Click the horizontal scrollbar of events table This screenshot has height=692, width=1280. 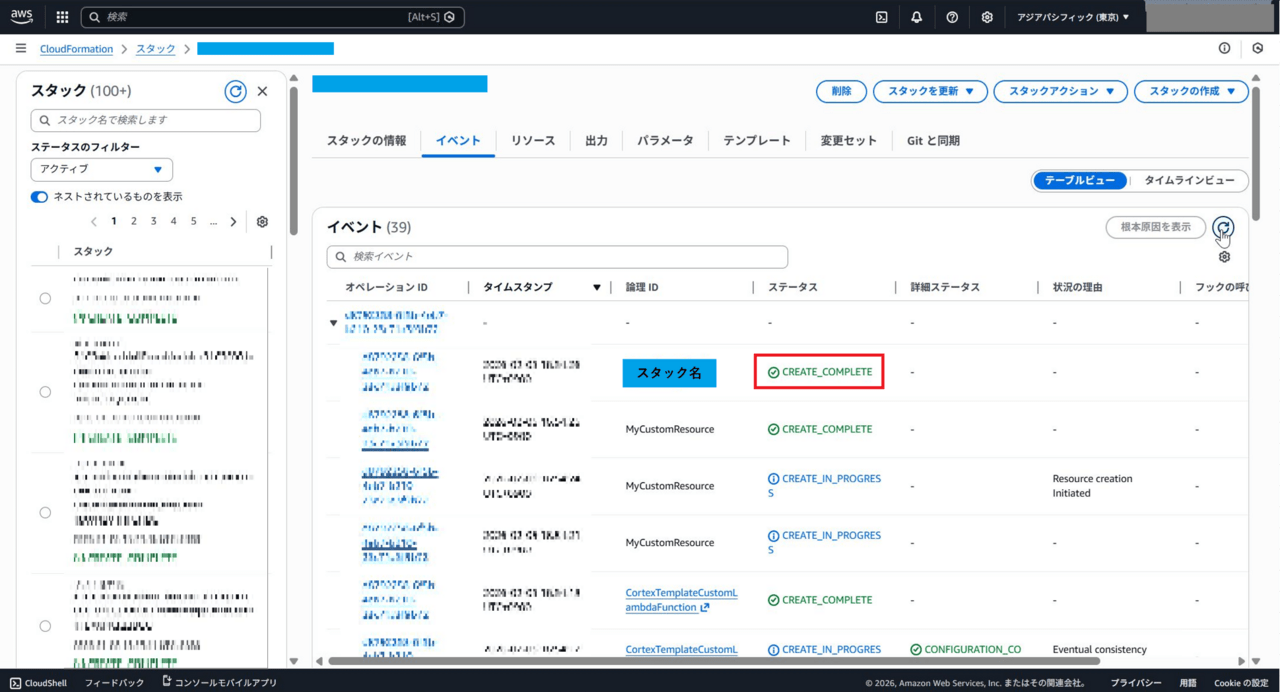tap(714, 661)
